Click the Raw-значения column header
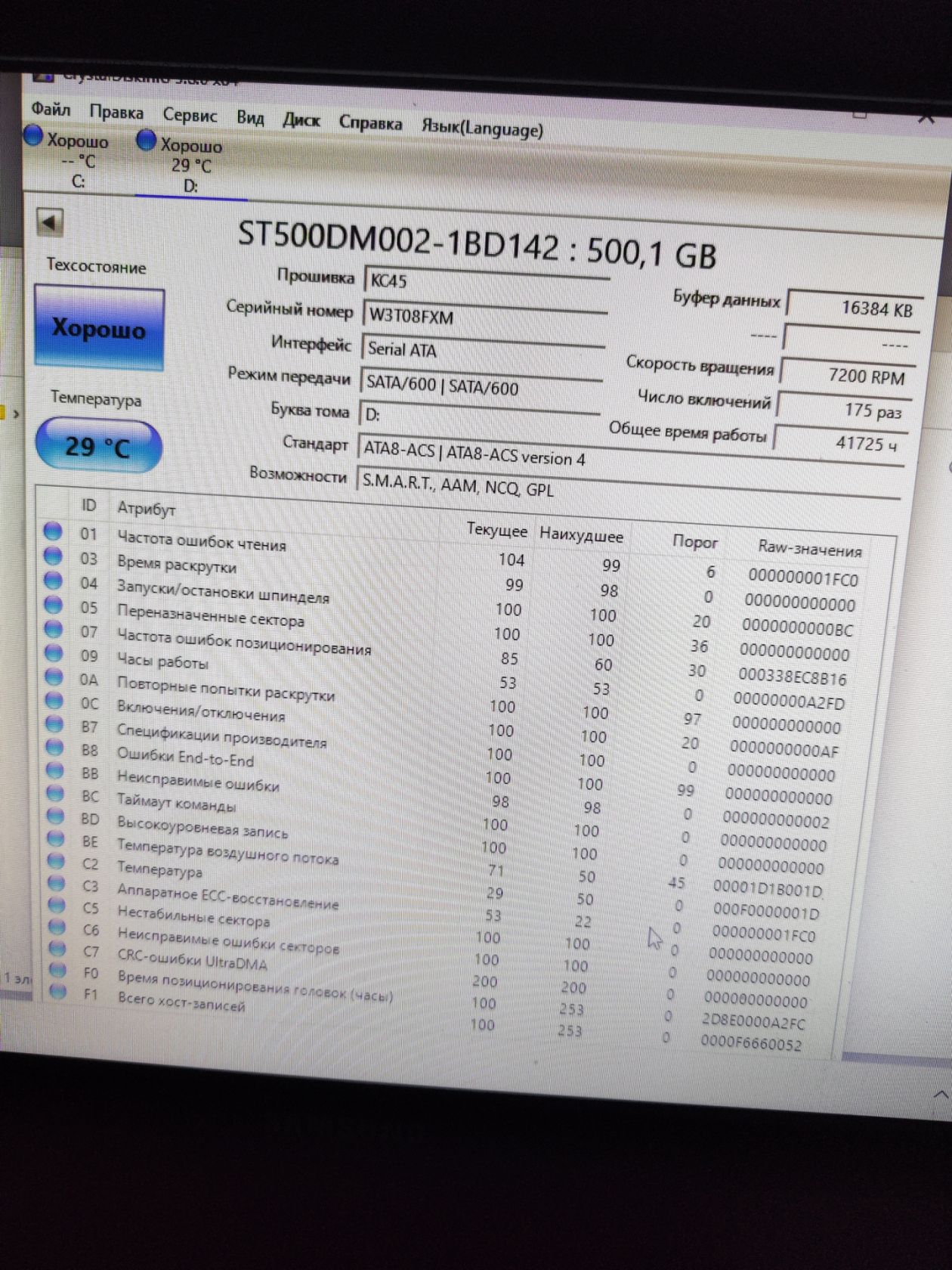 tap(810, 550)
